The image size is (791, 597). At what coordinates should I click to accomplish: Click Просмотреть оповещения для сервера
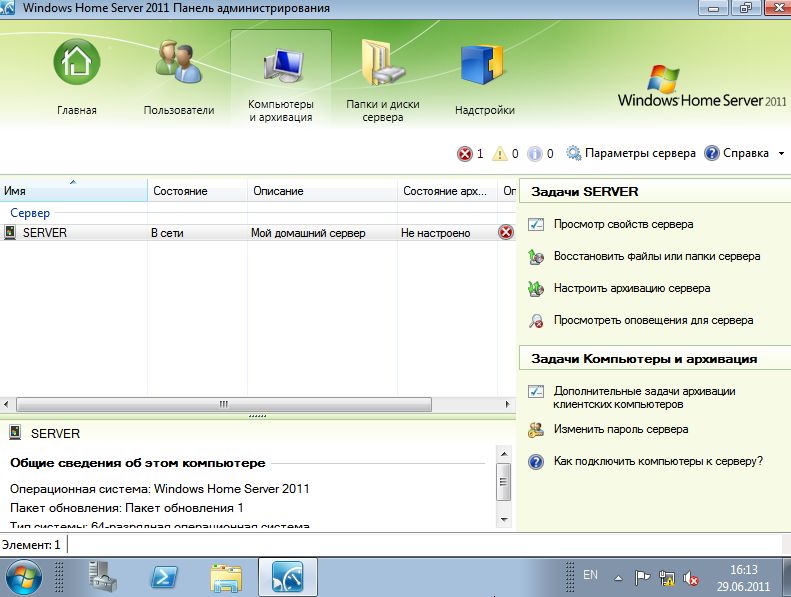[653, 320]
